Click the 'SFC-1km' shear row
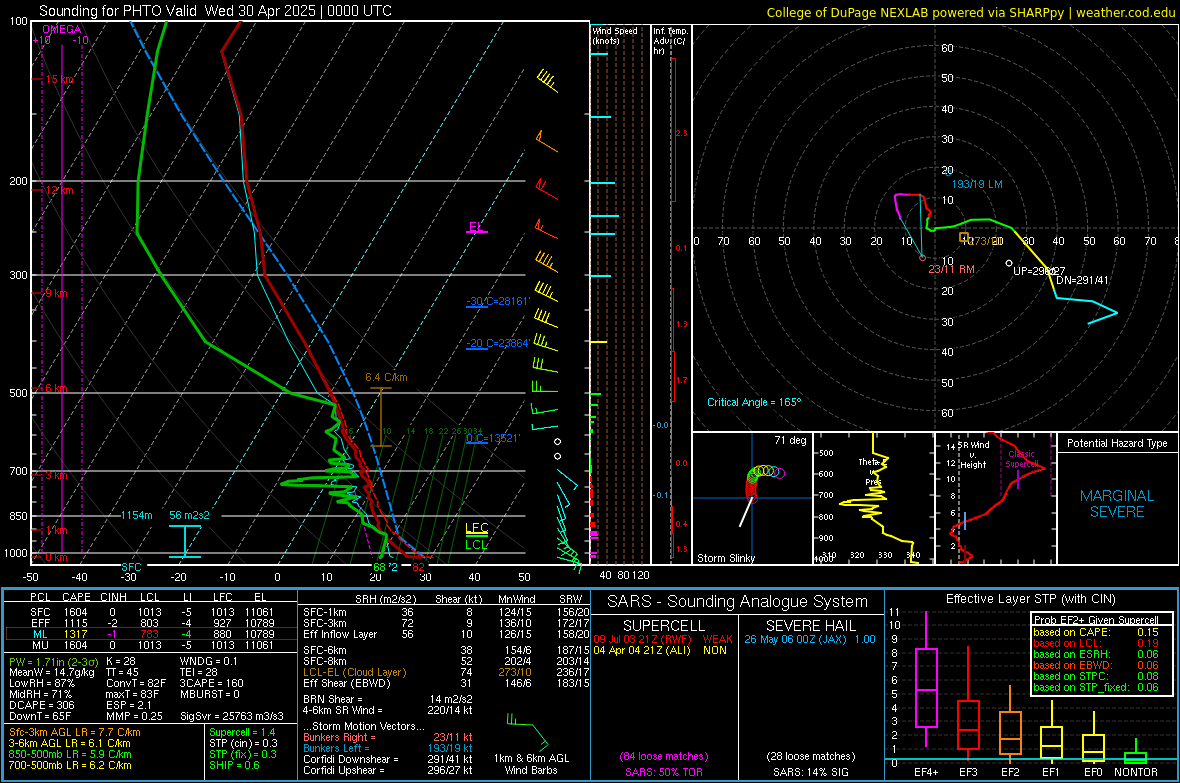Viewport: 1180px width, 783px height. (x=446, y=612)
